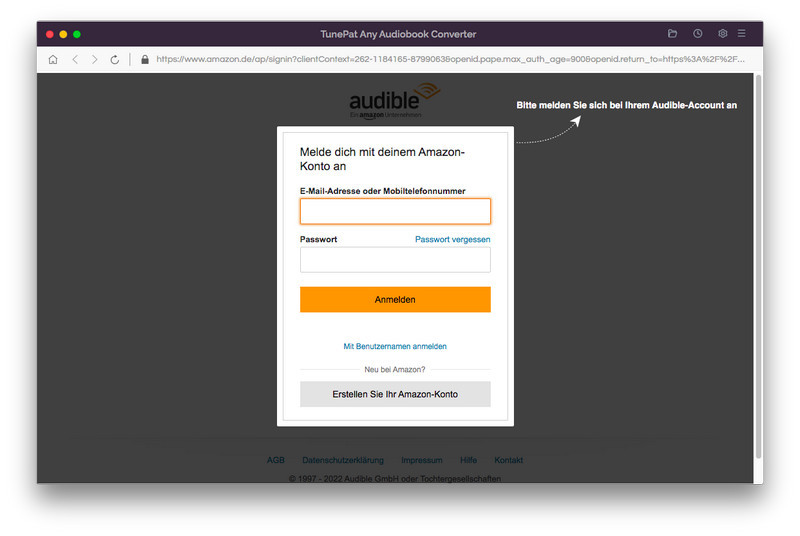The image size is (800, 536).
Task: Open the Impressum footer link
Action: click(x=422, y=460)
